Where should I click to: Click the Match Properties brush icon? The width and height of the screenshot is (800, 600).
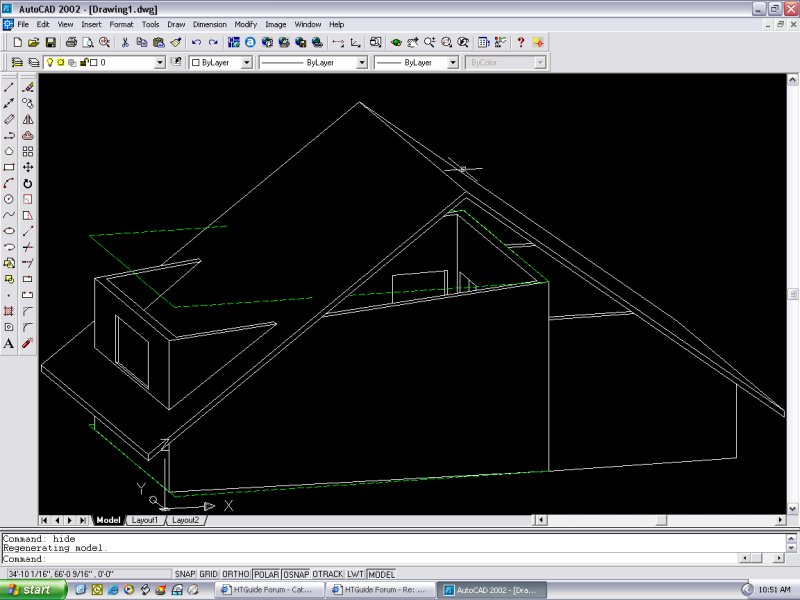pos(176,42)
